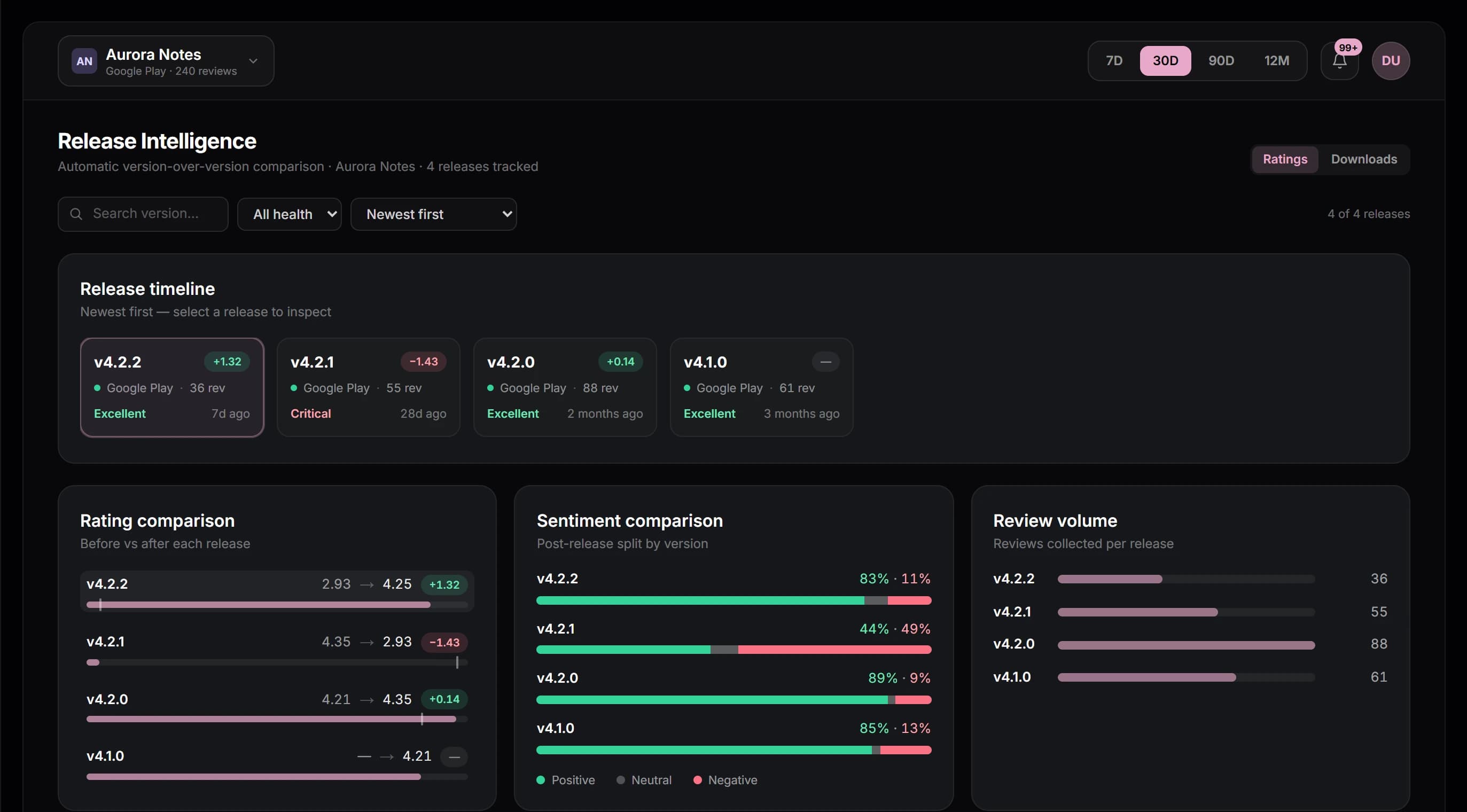1467x812 pixels.
Task: Click the v4.2.0 rating comparison bar
Action: coord(277,720)
